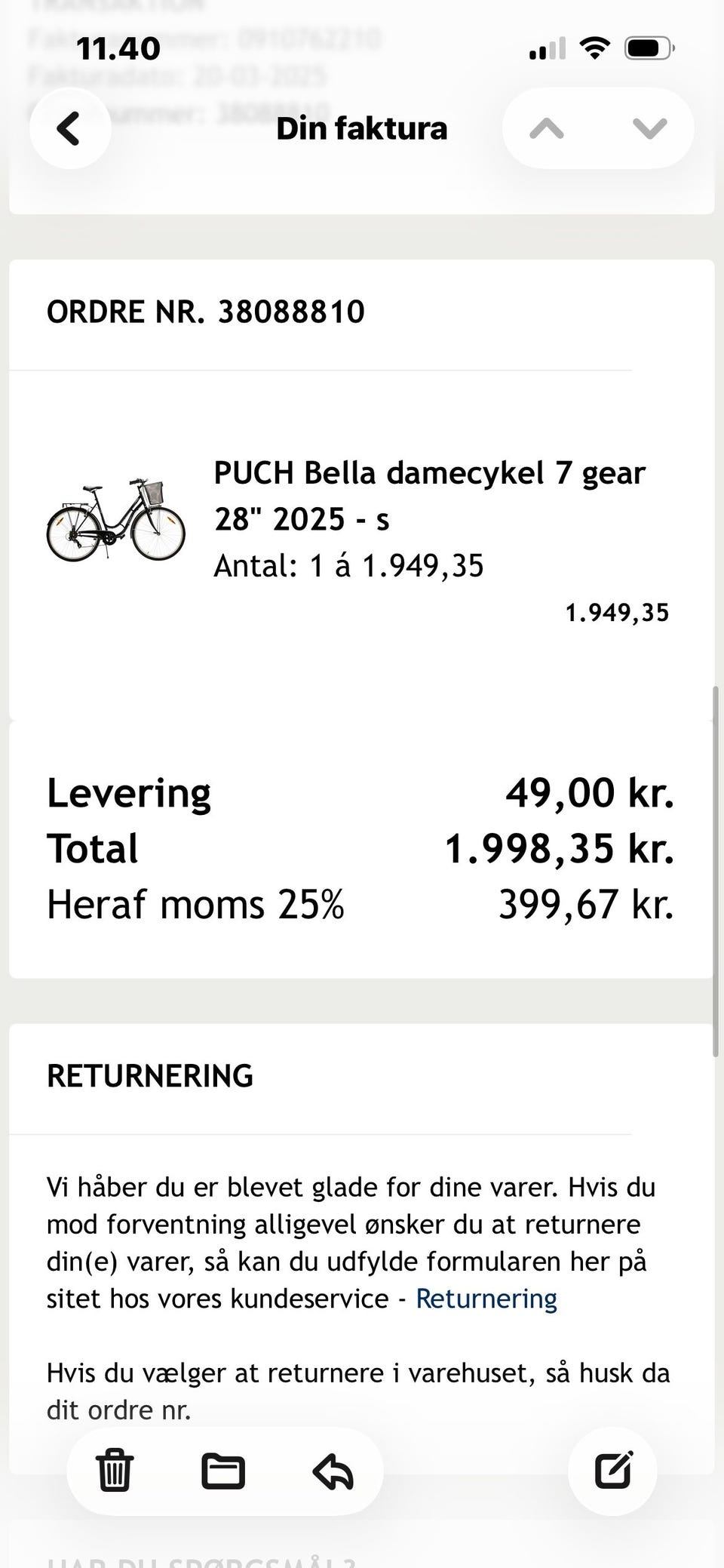Tap the Levering cost 49,00 kr.

coord(589,793)
